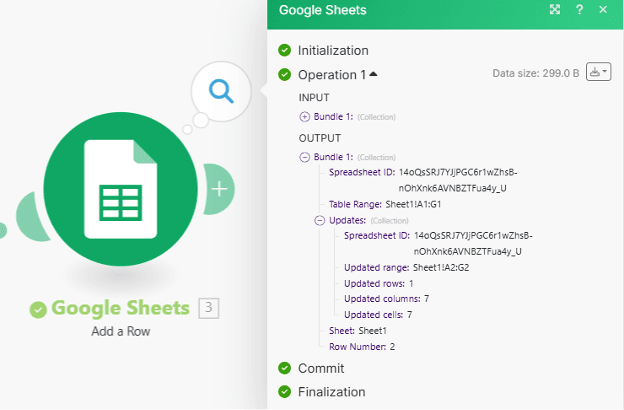Click the Commit step label
624x410 pixels.
pyautogui.click(x=321, y=368)
